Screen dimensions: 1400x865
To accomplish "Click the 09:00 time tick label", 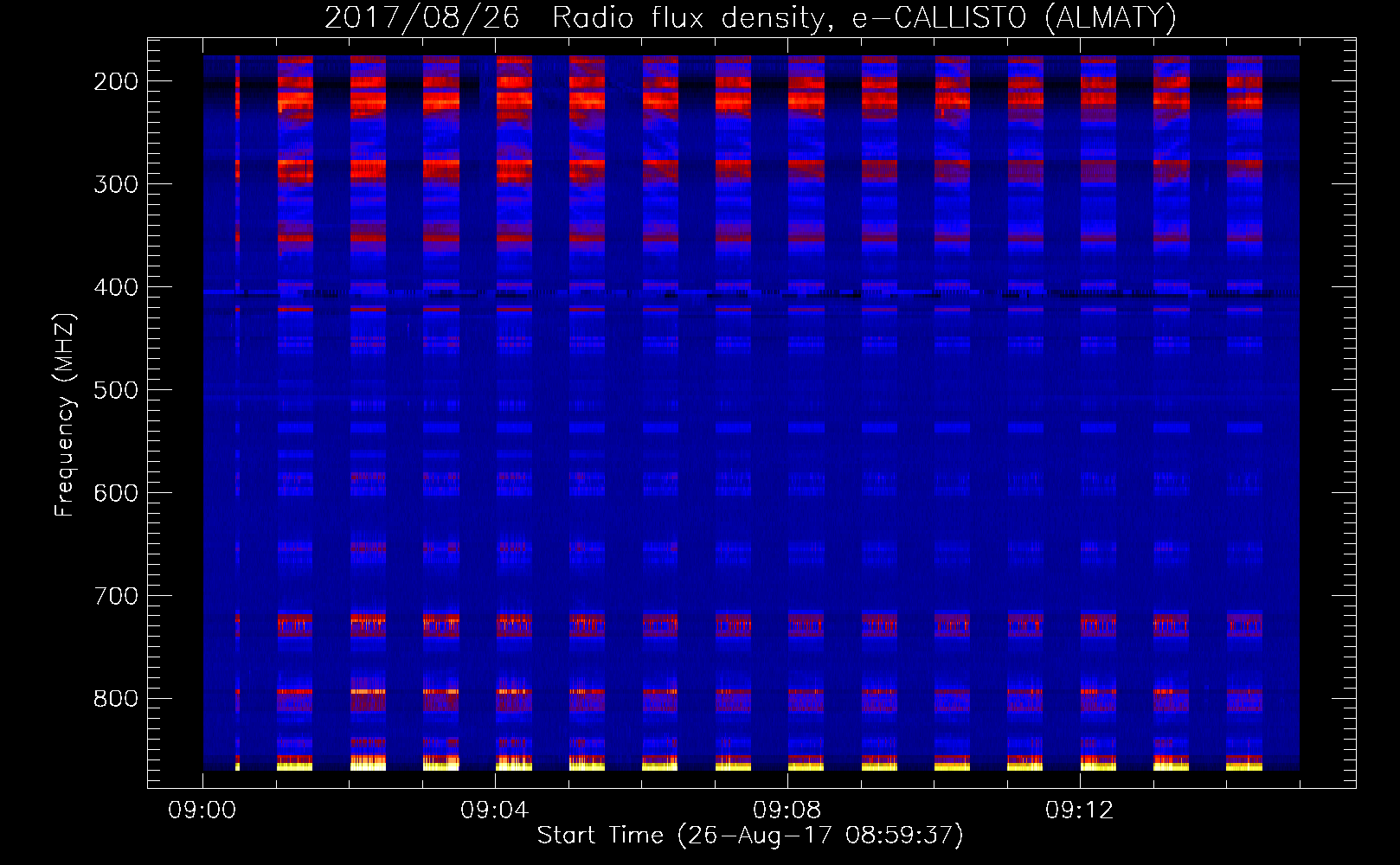I will tap(202, 811).
